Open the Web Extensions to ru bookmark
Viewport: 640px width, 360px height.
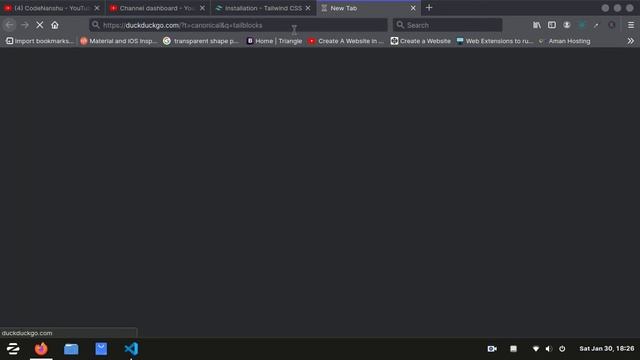point(495,41)
